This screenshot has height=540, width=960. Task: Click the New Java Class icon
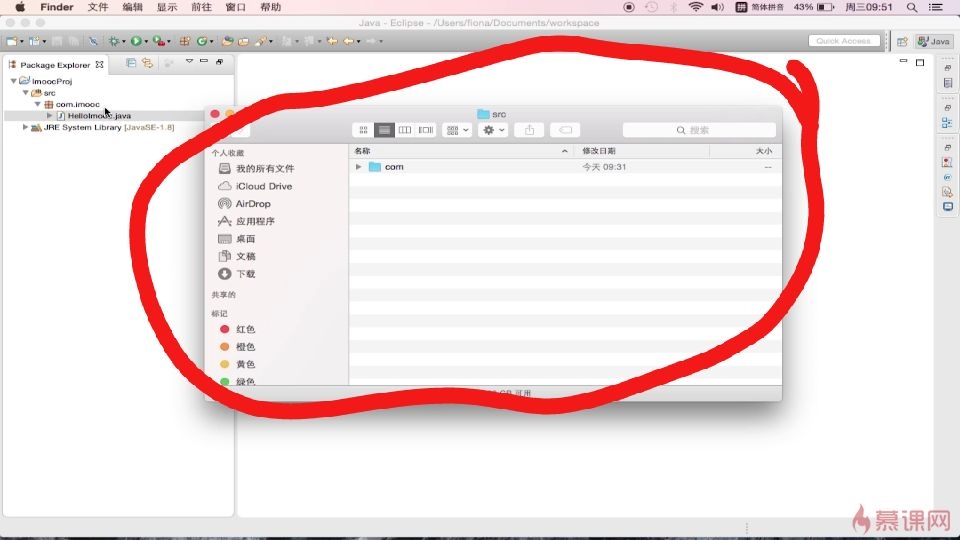pyautogui.click(x=201, y=41)
